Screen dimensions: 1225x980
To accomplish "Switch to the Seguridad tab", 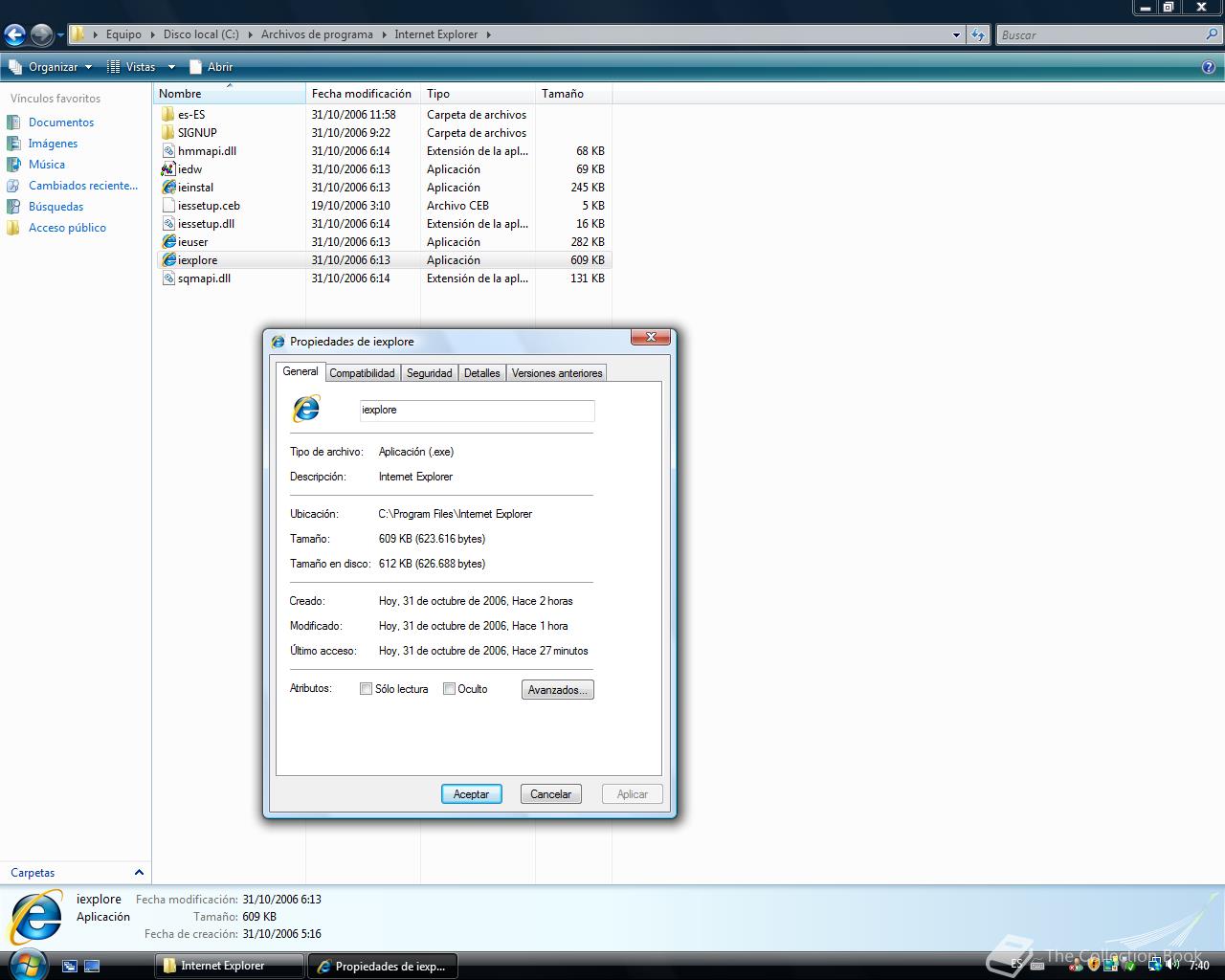I will pos(429,373).
